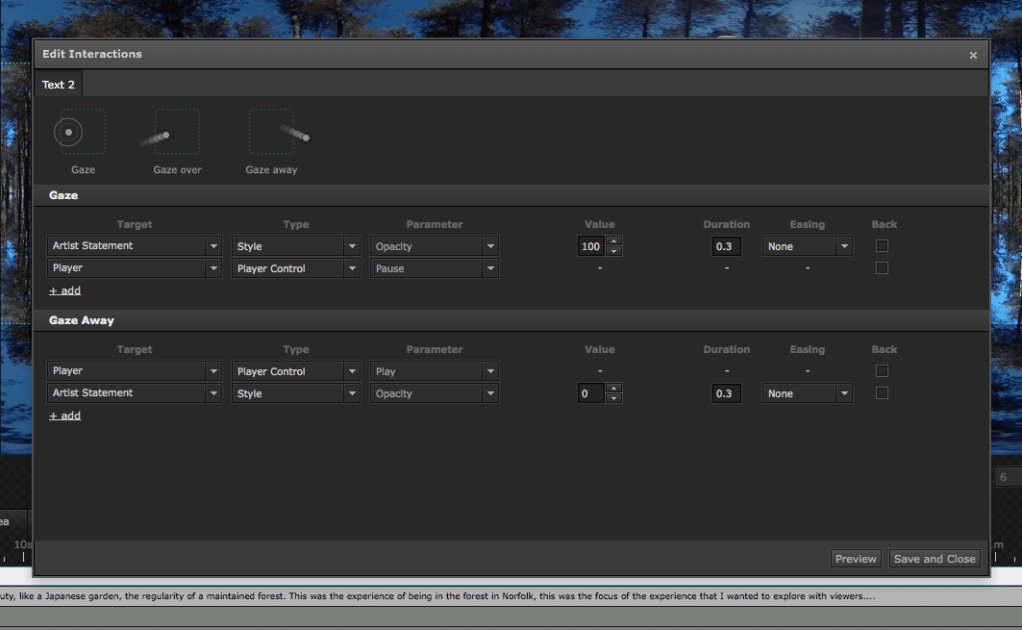Switch to the Text 2 tab
This screenshot has width=1022, height=630.
click(x=58, y=85)
